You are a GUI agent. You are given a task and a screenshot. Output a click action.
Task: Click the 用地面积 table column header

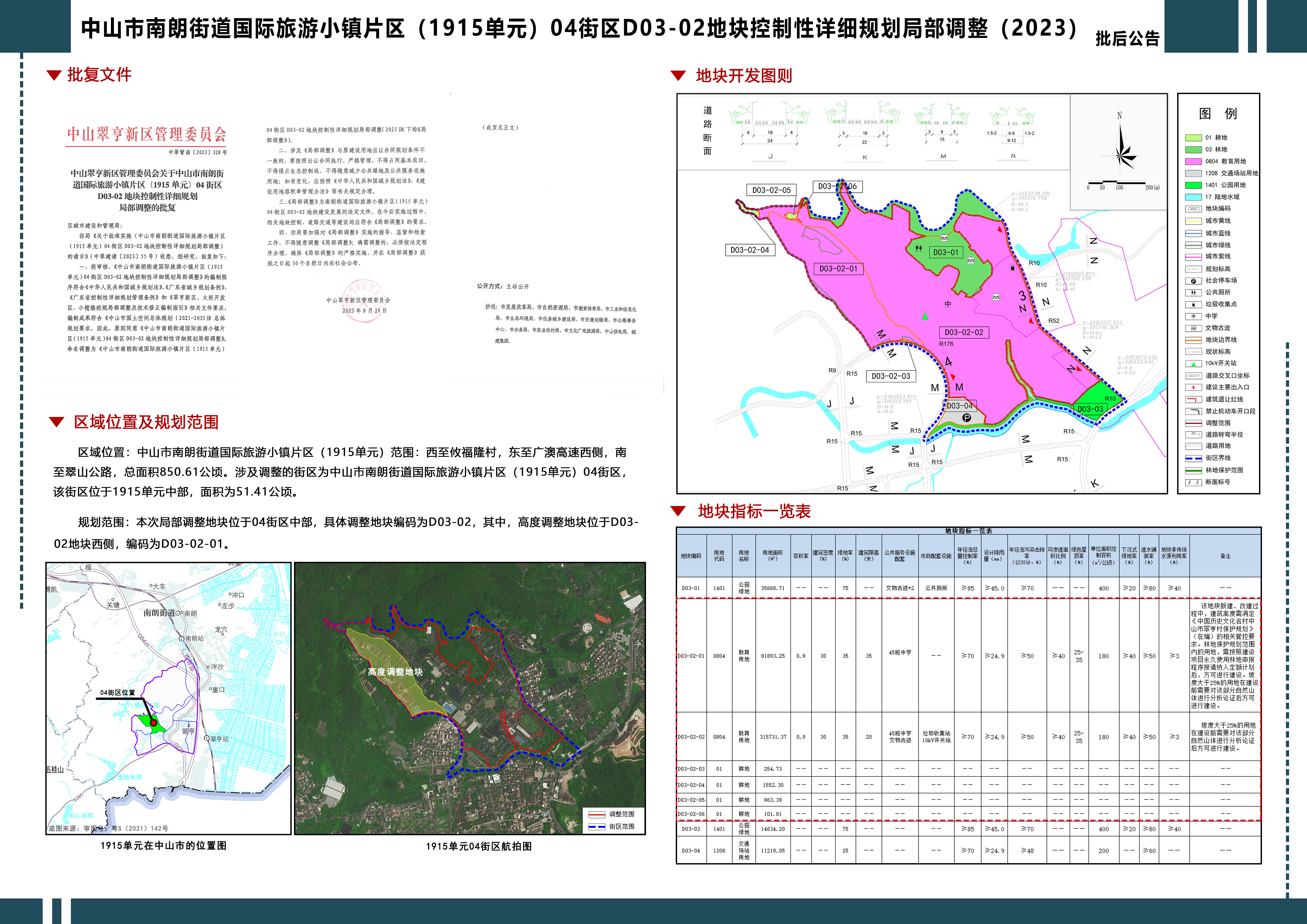(772, 556)
